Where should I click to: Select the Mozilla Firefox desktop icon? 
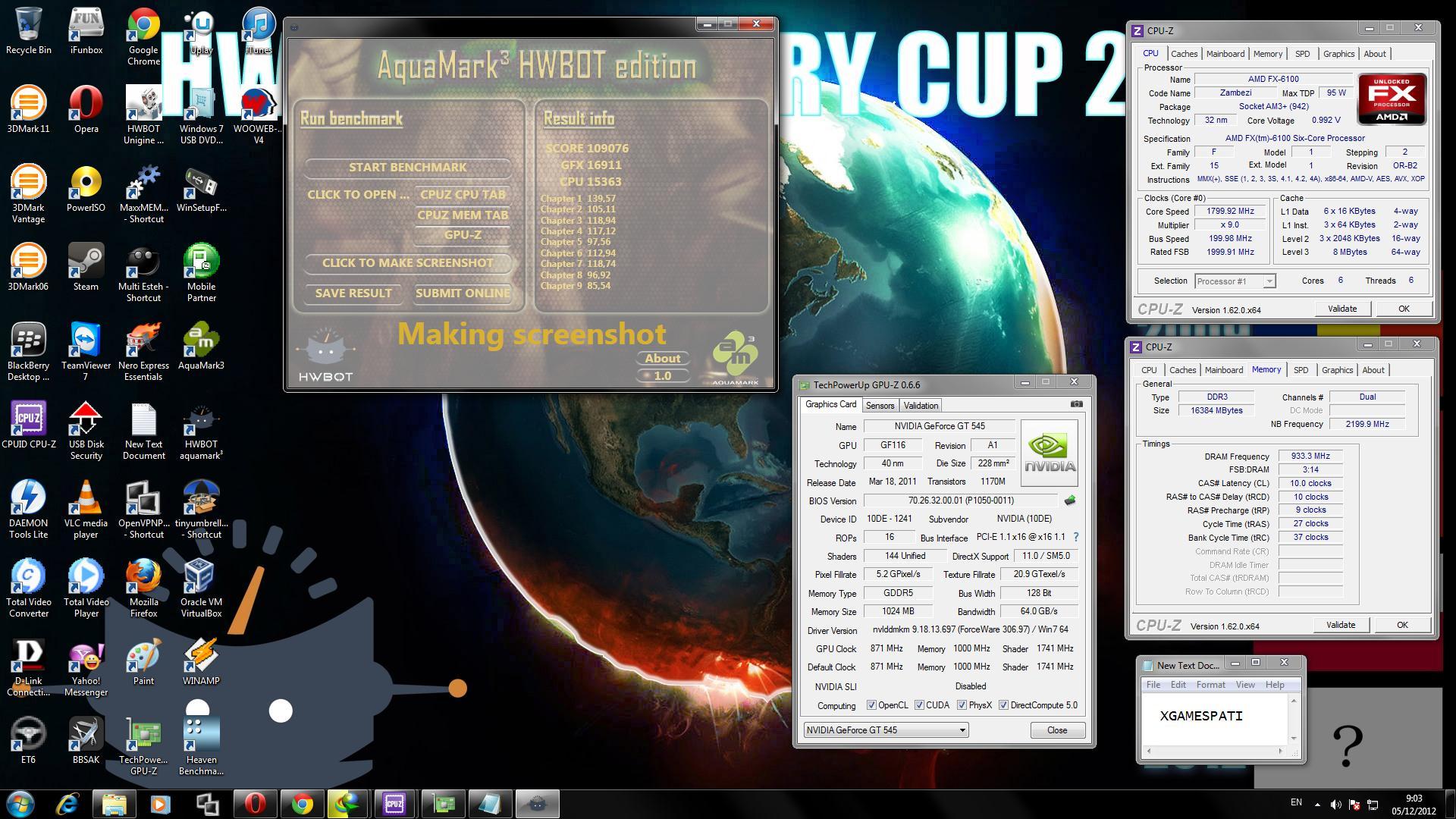coord(143,588)
